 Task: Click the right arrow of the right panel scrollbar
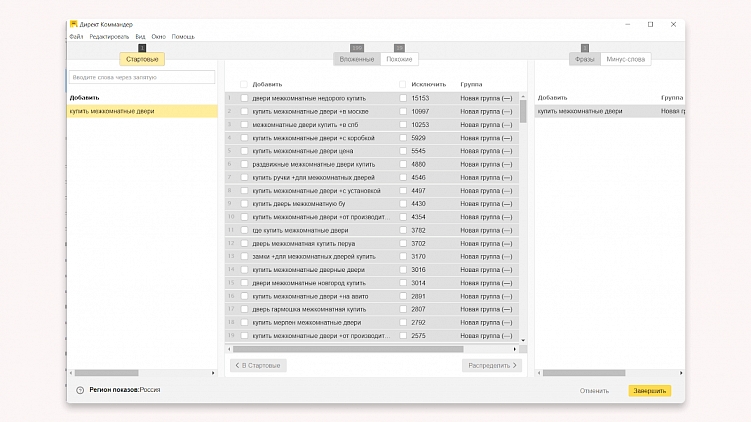pyautogui.click(x=681, y=373)
